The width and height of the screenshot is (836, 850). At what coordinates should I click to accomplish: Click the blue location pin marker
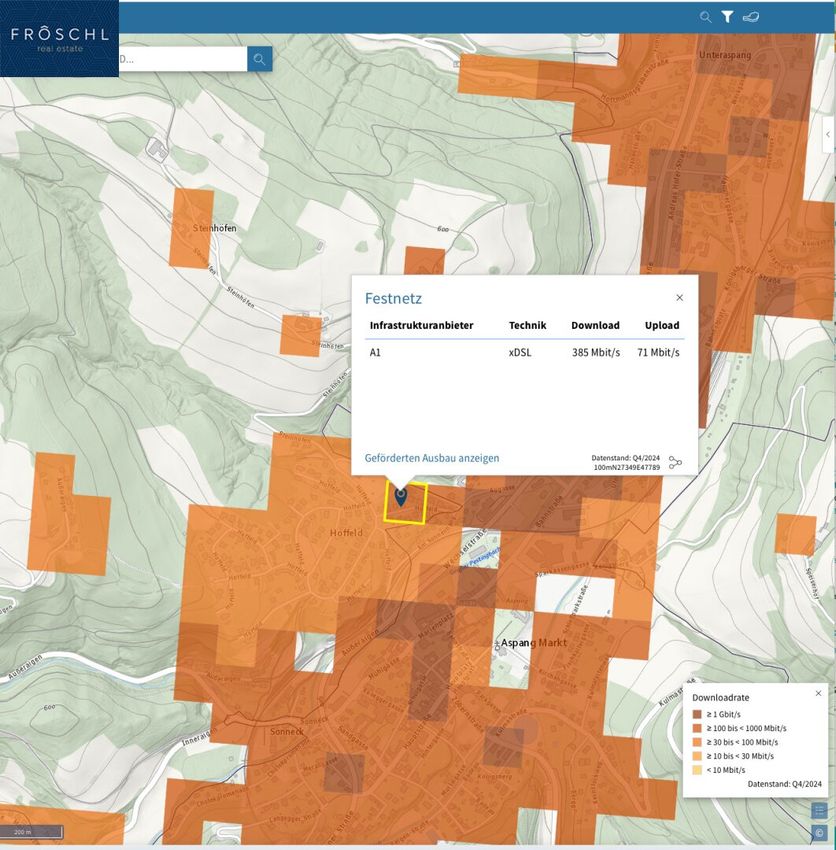coord(401,496)
